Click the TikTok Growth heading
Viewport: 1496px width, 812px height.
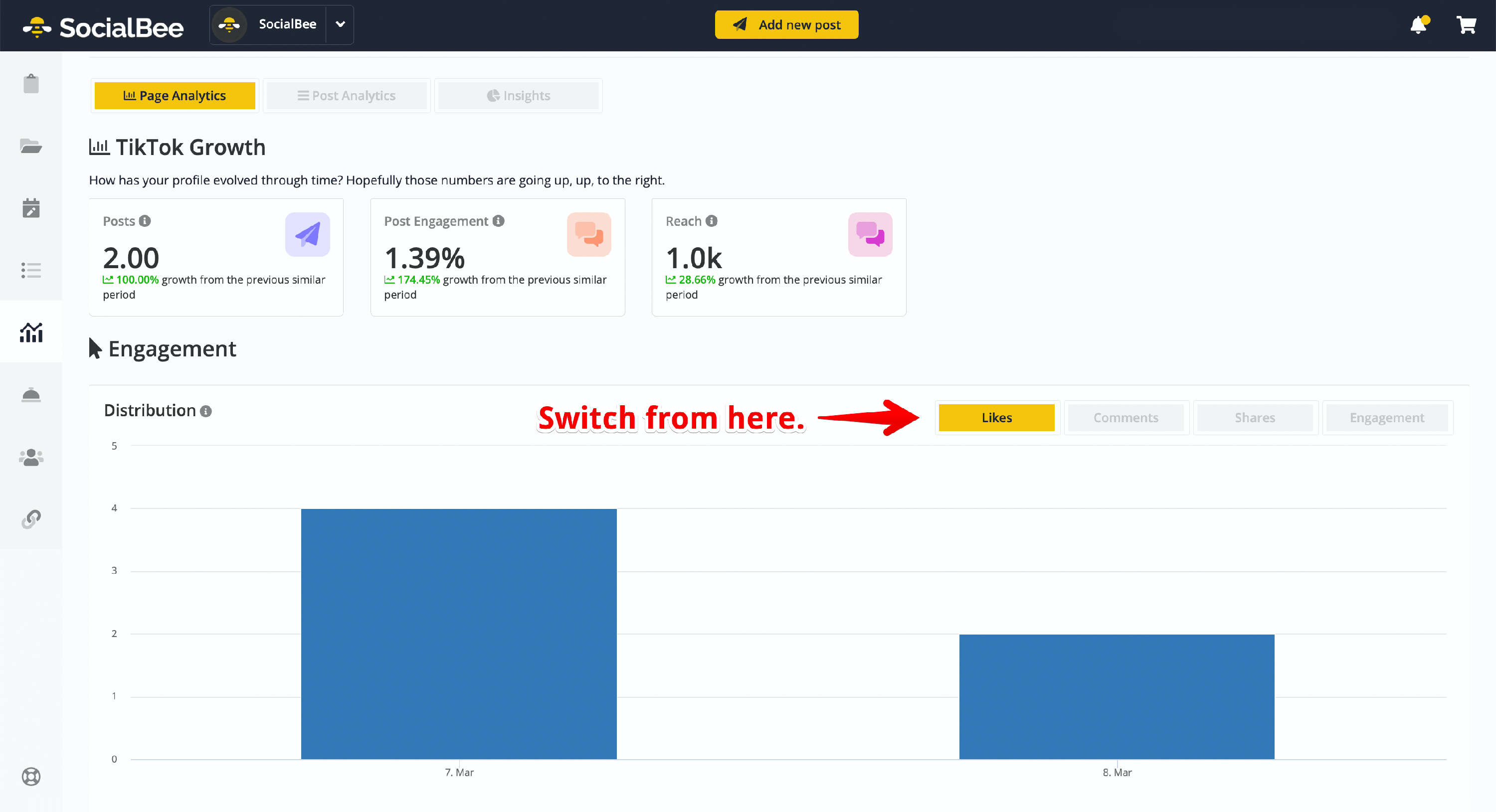point(190,148)
